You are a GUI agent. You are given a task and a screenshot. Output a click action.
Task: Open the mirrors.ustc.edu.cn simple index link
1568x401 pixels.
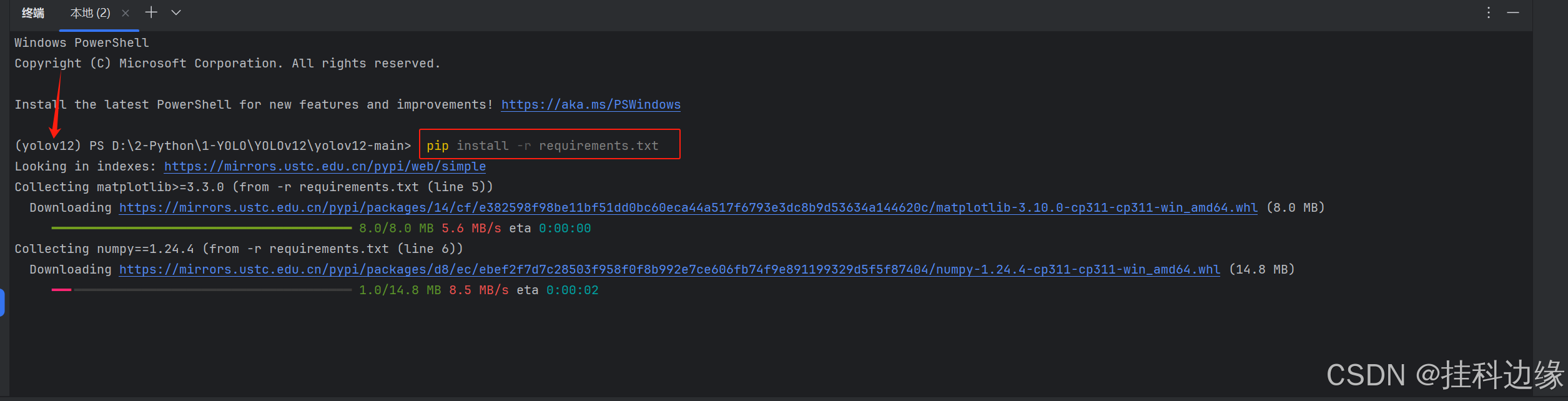click(325, 167)
